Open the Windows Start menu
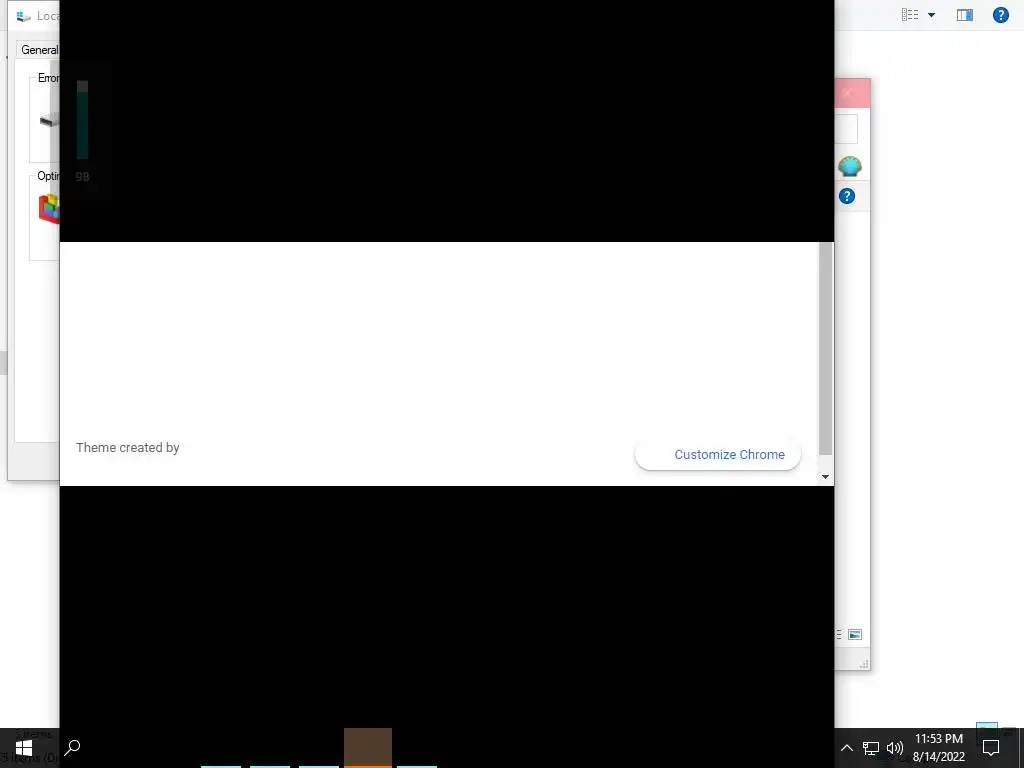Screen dimensions: 1024x768 (24, 748)
